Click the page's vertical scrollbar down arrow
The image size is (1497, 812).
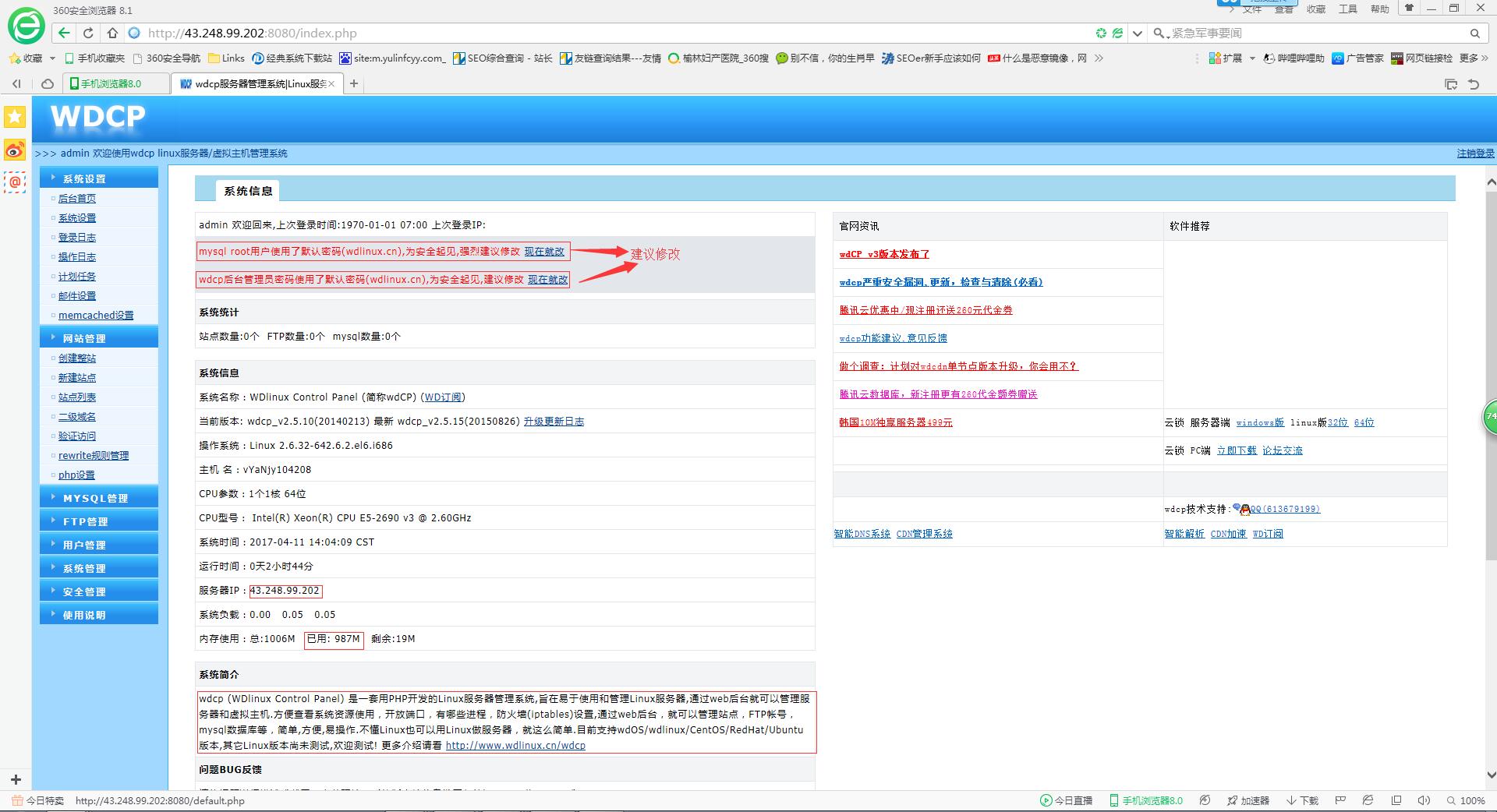[x=1491, y=775]
